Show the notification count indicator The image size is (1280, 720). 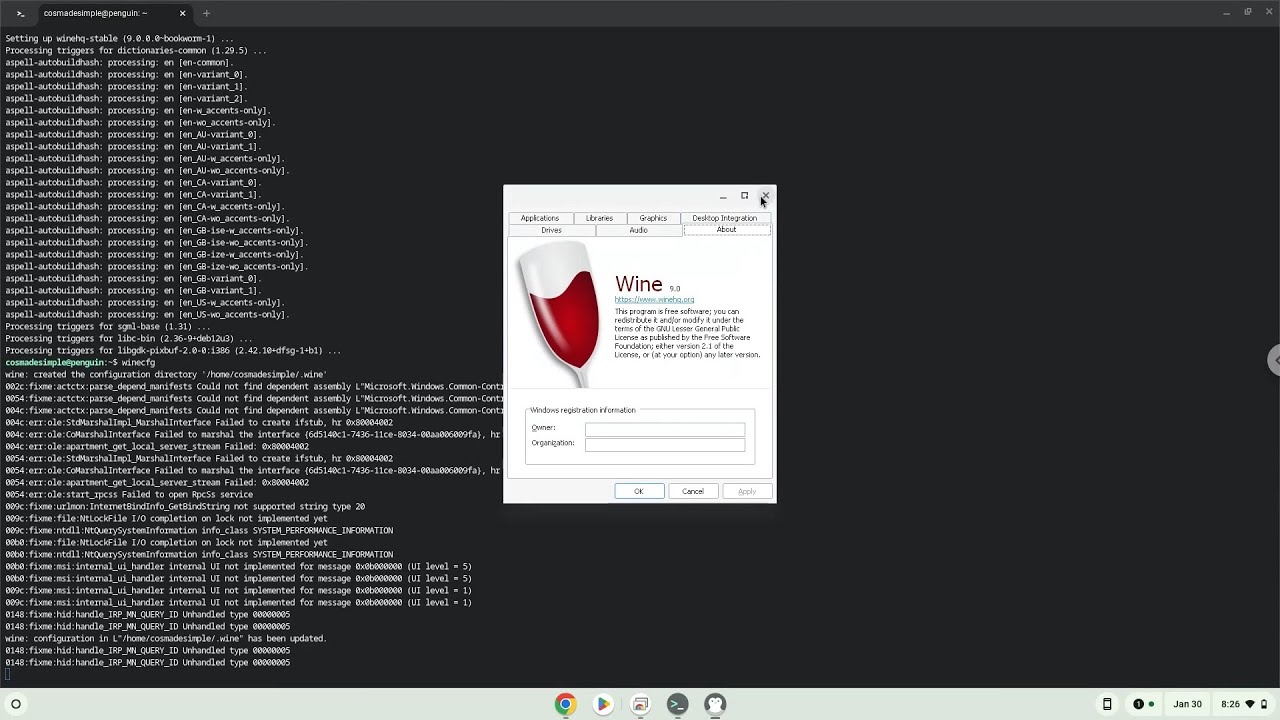[1138, 704]
